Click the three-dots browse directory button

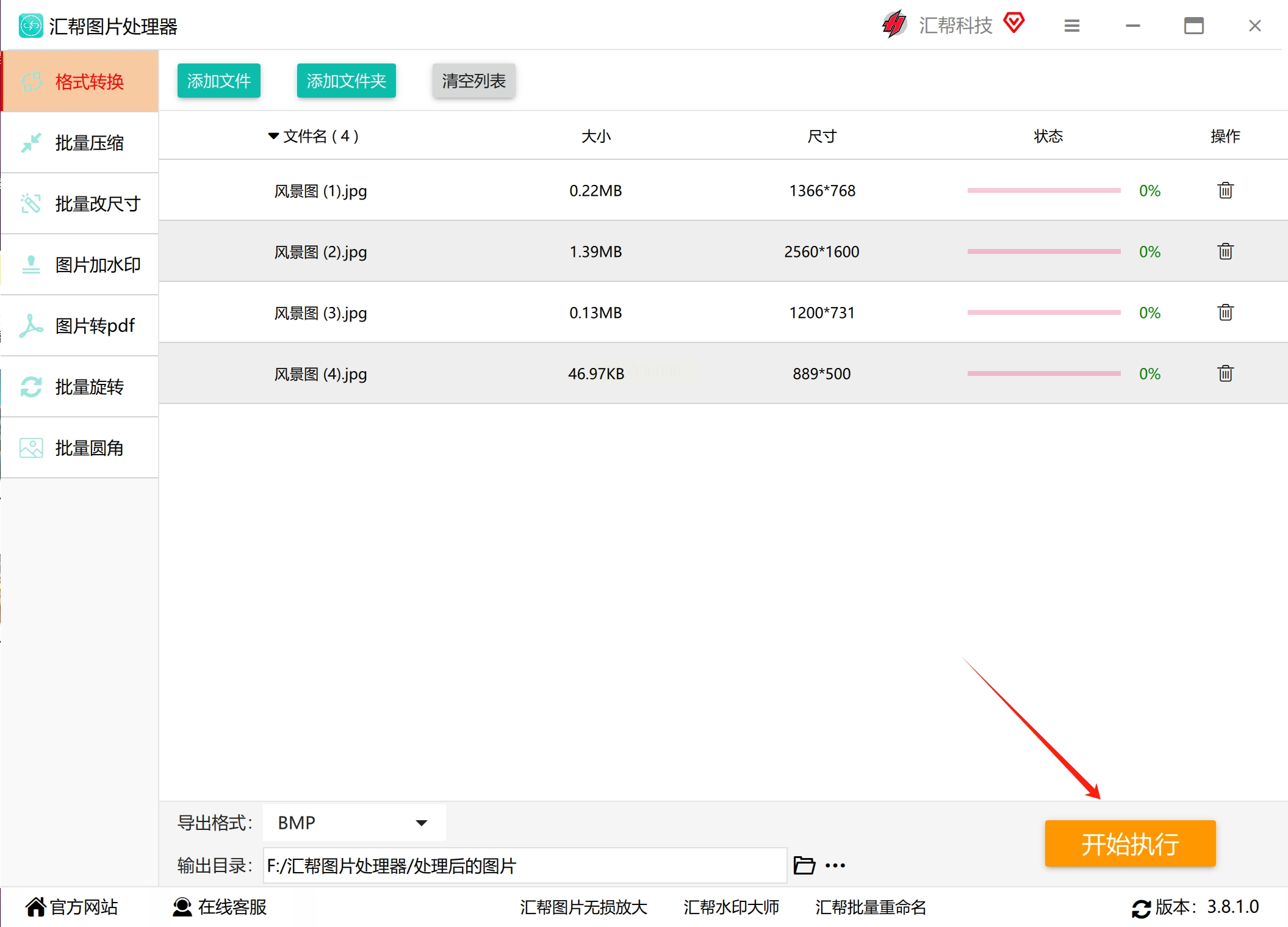coord(835,865)
